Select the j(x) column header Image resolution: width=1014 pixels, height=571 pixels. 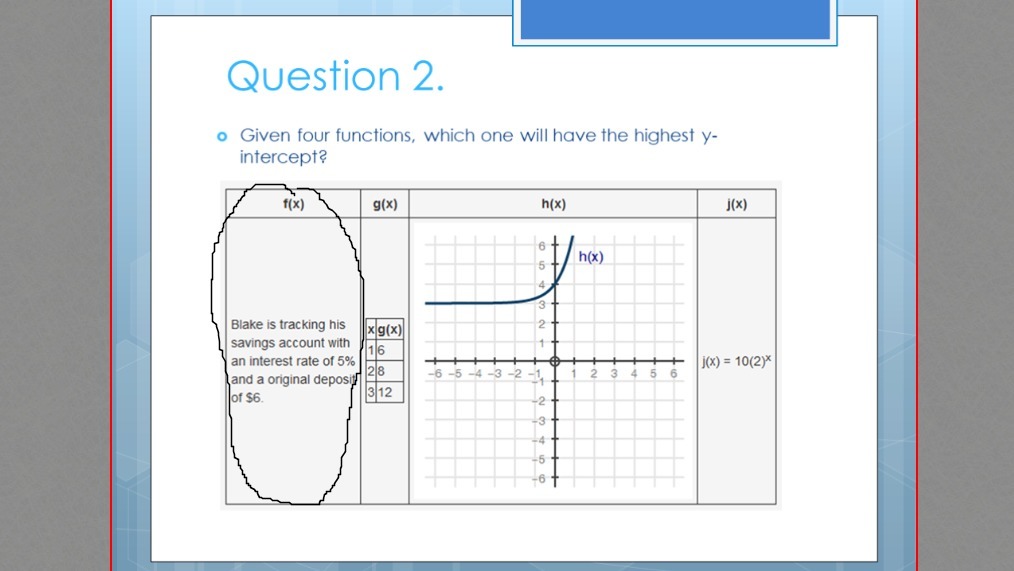pyautogui.click(x=737, y=204)
